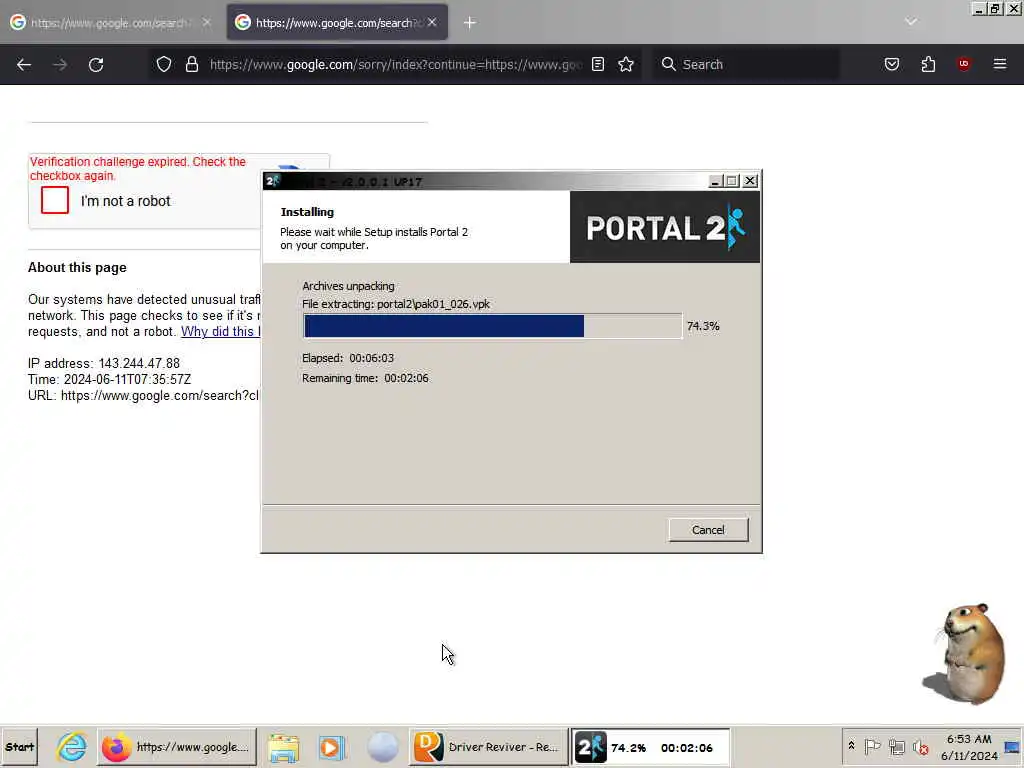Check the I'm not a robot checkbox

point(55,200)
